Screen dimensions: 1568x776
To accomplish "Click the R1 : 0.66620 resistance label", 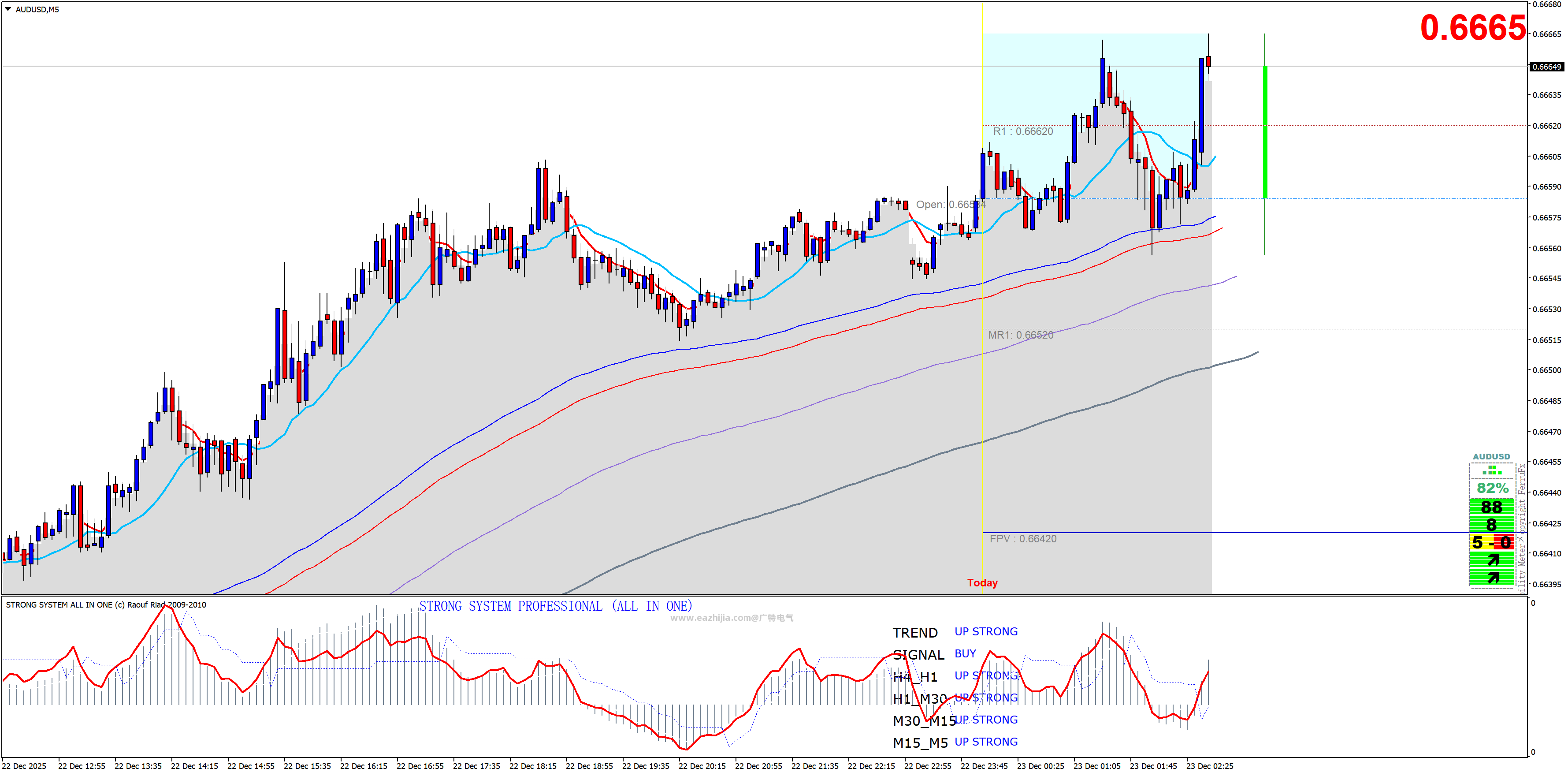I will (x=1022, y=131).
